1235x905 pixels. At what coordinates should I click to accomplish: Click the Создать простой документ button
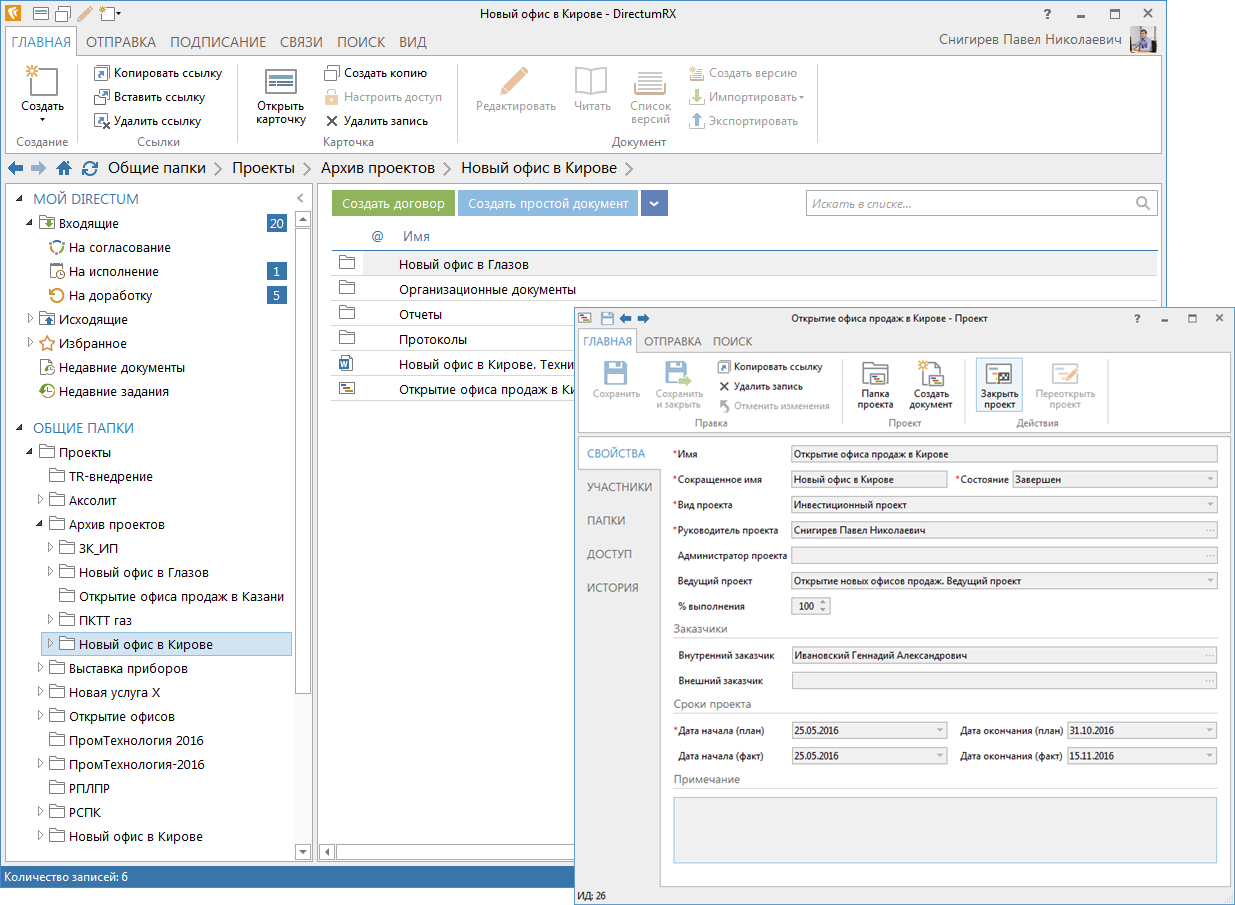[x=548, y=204]
